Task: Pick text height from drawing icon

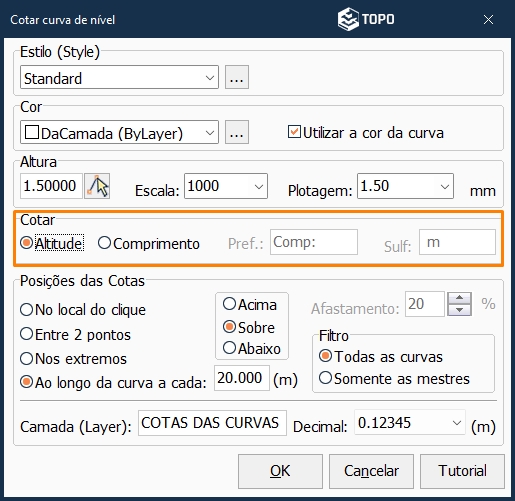Action: tap(97, 186)
